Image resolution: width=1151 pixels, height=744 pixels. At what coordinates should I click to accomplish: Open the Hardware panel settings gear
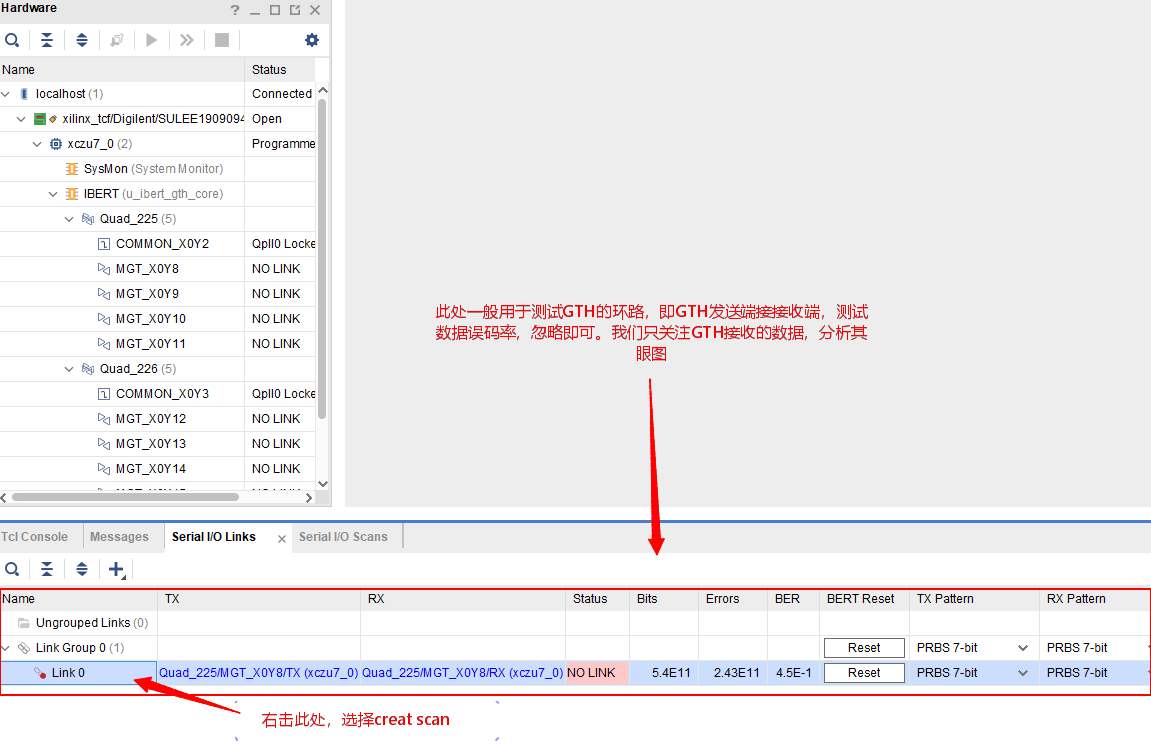coord(311,40)
